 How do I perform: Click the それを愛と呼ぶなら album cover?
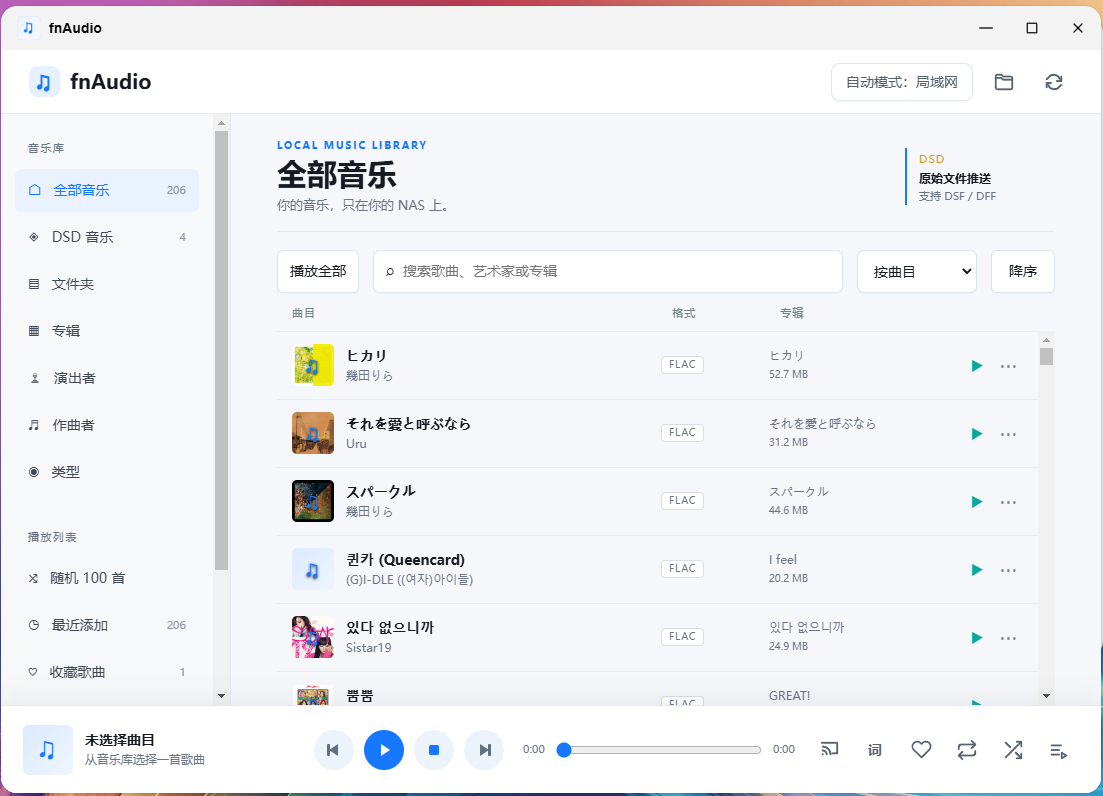tap(313, 433)
